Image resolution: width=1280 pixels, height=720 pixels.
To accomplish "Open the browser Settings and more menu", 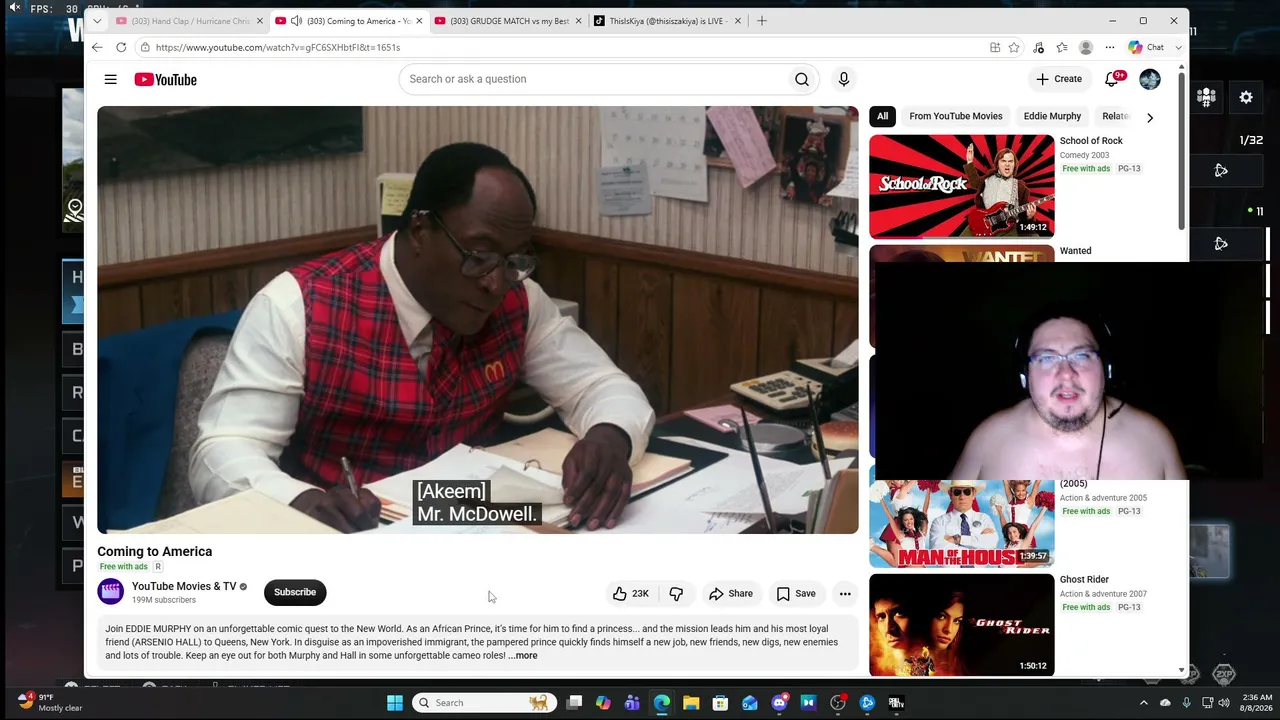I will click(x=1109, y=47).
